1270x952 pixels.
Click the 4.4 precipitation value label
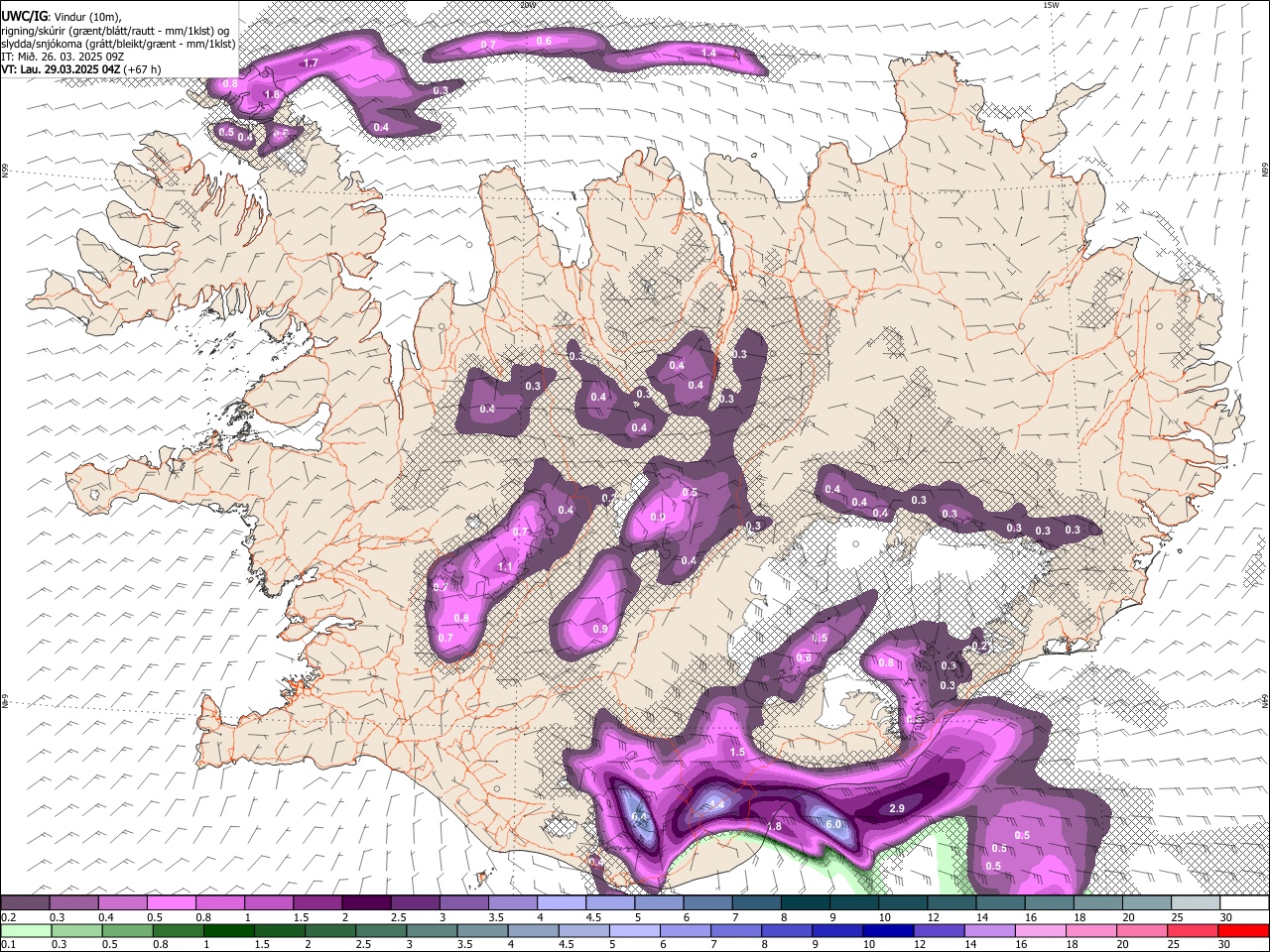[x=716, y=804]
